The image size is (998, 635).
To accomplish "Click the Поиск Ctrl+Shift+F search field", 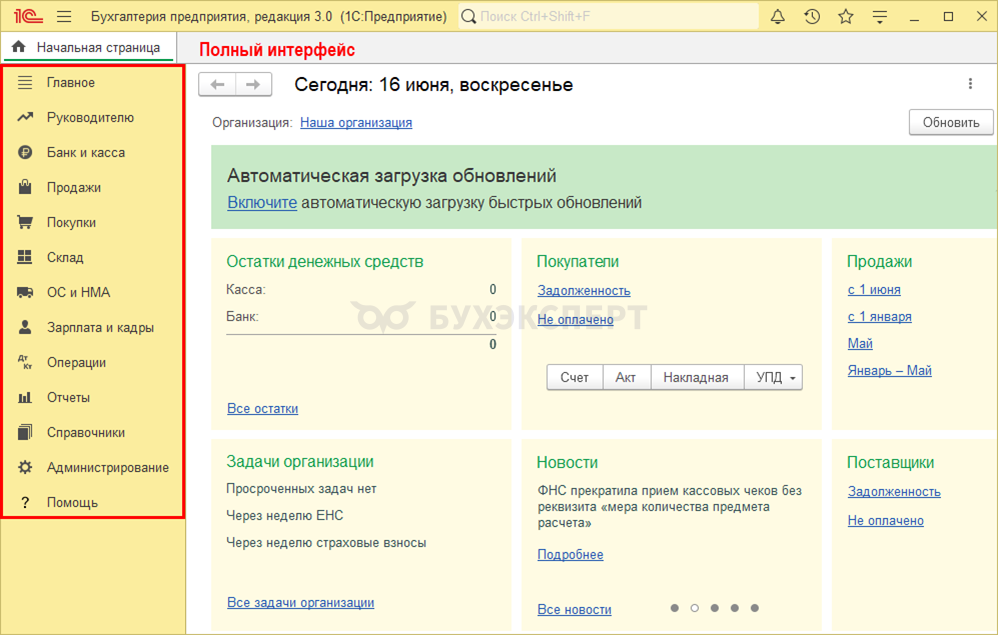I will click(608, 17).
